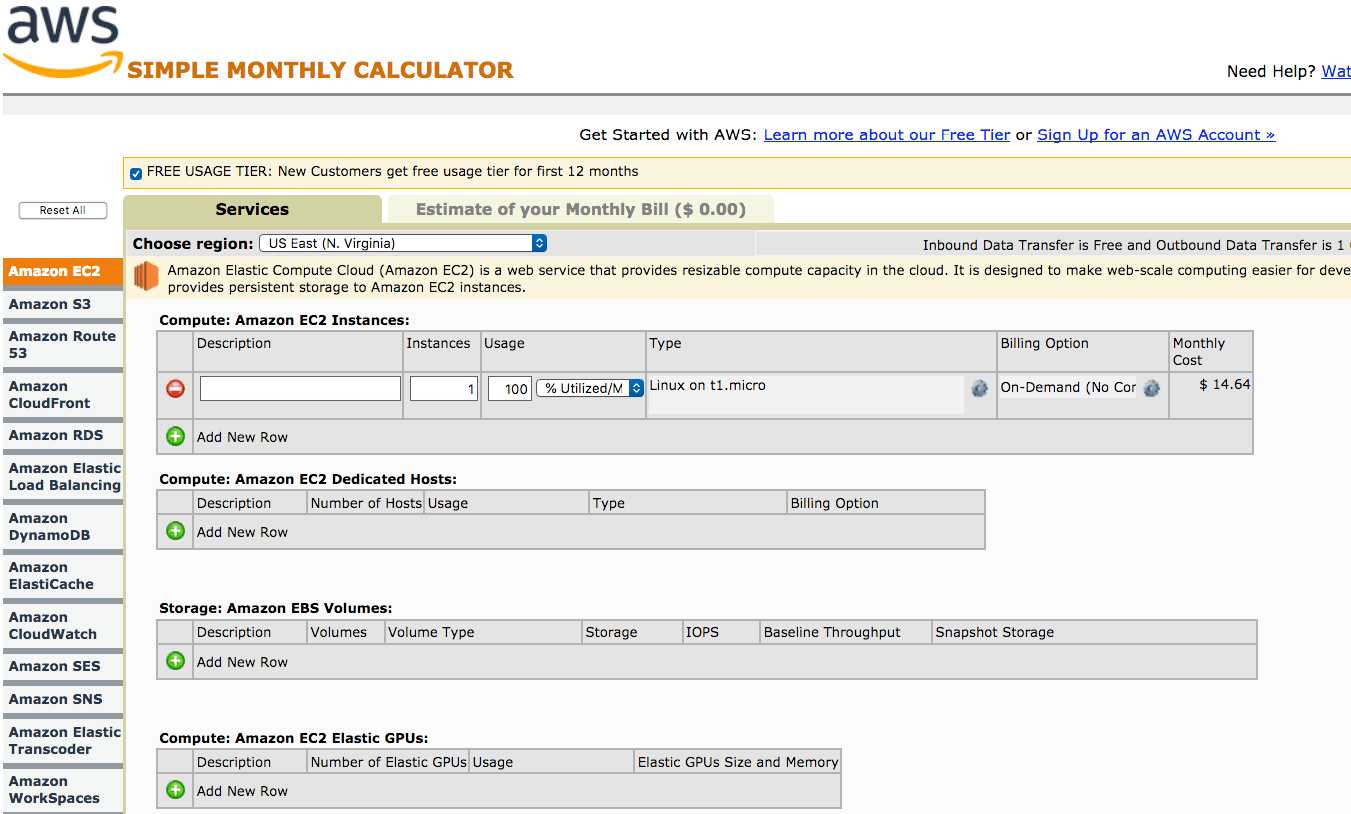Remove the t1.micro instance row
The width and height of the screenshot is (1351, 814).
(175, 389)
